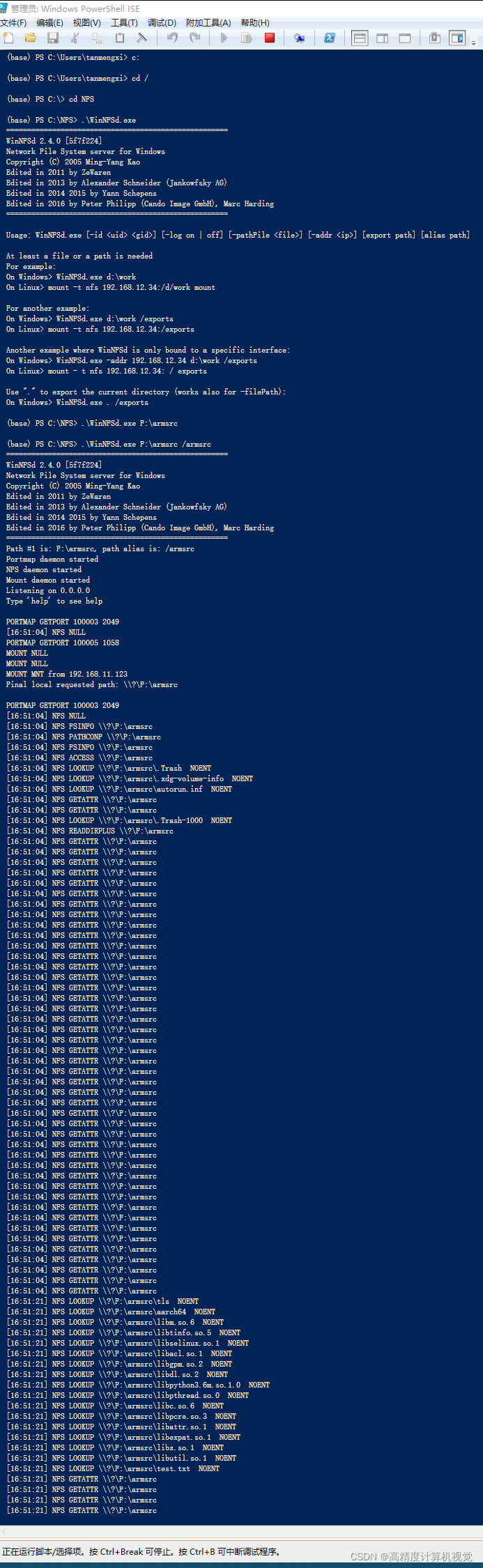Toggle Script Pane to right layout
The width and height of the screenshot is (483, 1568).
pyautogui.click(x=381, y=38)
